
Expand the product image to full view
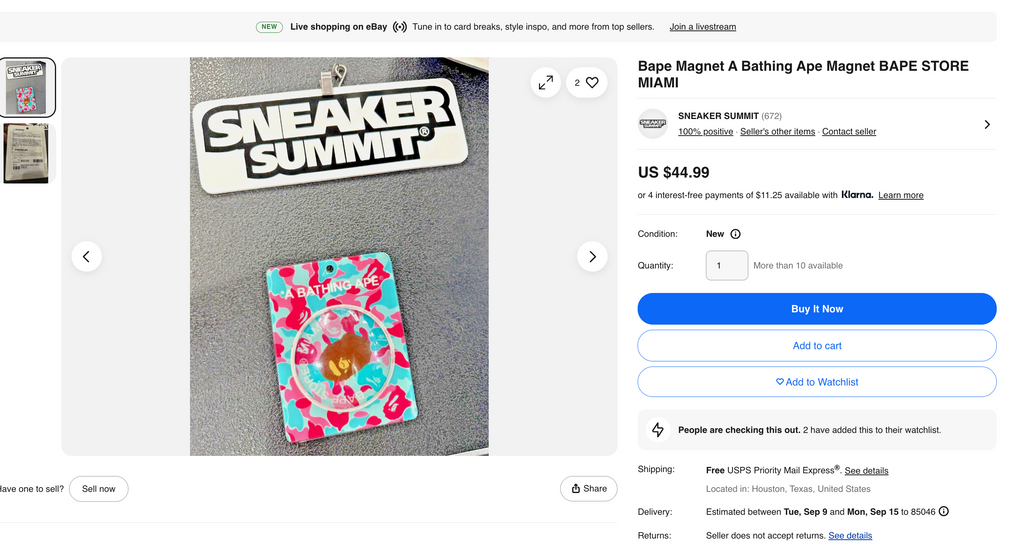545,83
